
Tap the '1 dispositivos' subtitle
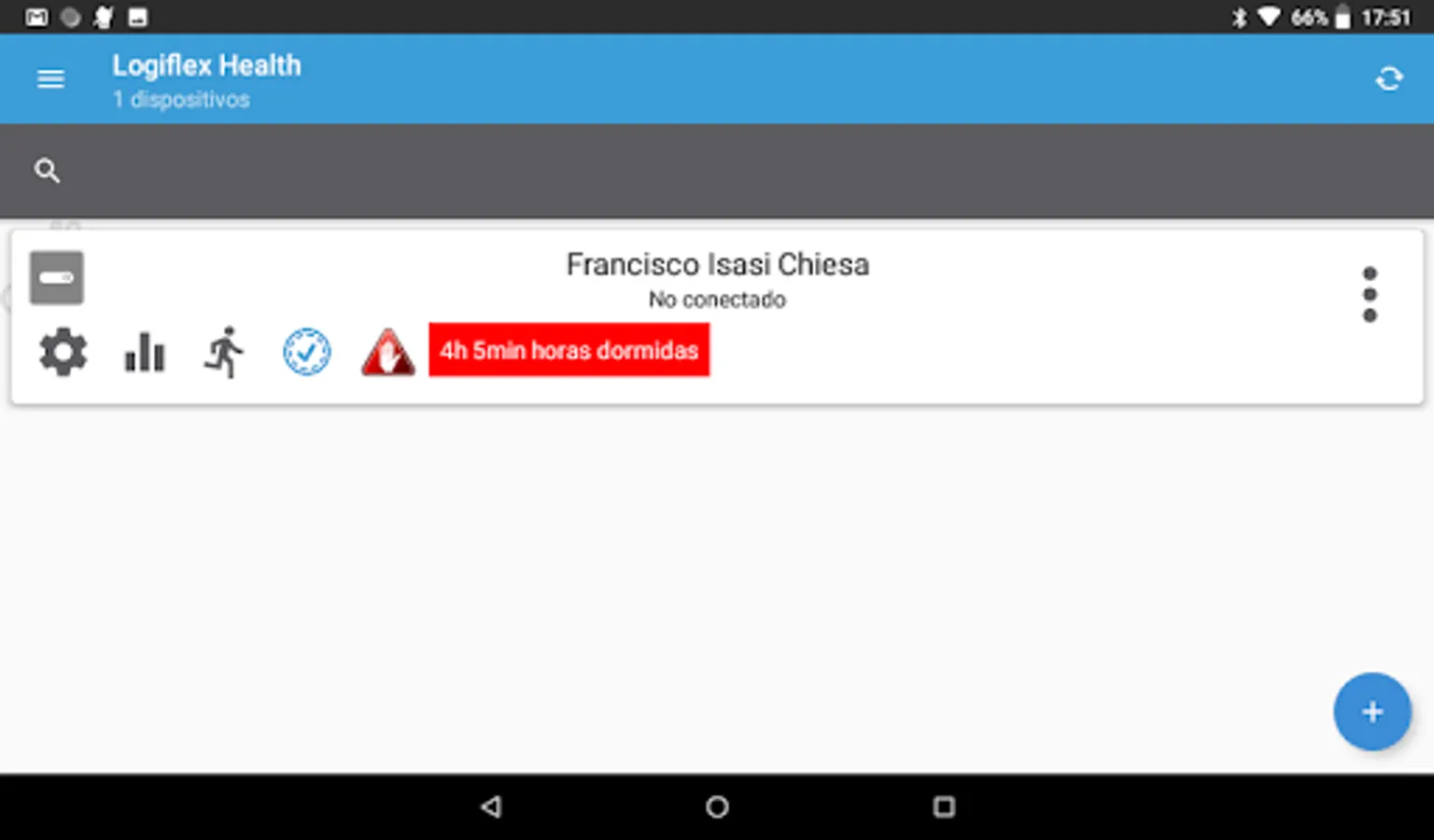181,100
